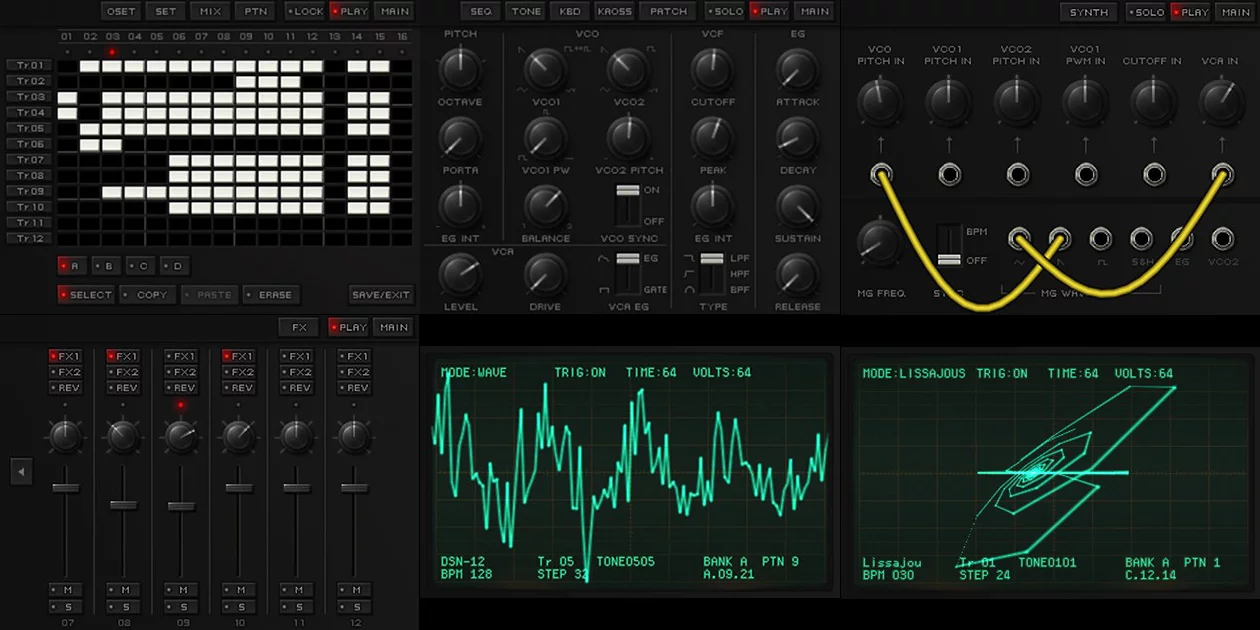1260x630 pixels.
Task: Select the square wave MG output jack
Action: click(x=1100, y=239)
